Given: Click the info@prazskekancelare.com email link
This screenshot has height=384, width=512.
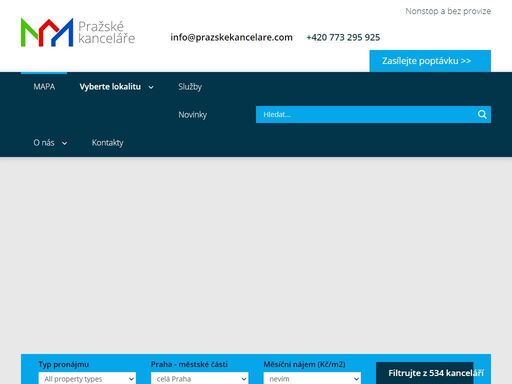Looking at the screenshot, I should coord(231,37).
